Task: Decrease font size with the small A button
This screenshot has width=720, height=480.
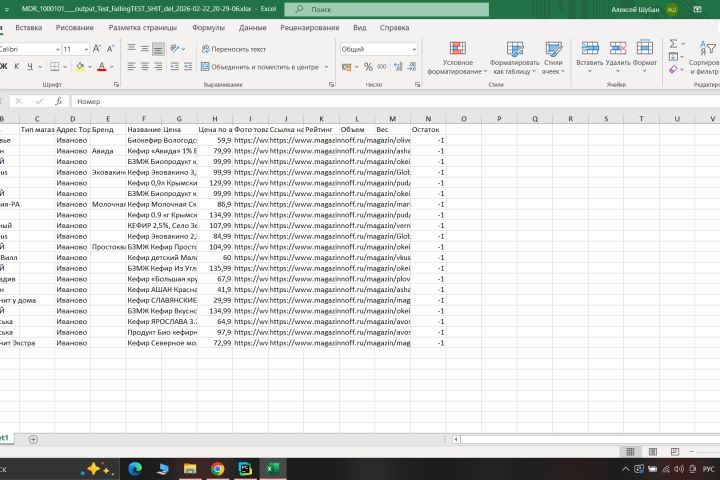Action: click(110, 49)
